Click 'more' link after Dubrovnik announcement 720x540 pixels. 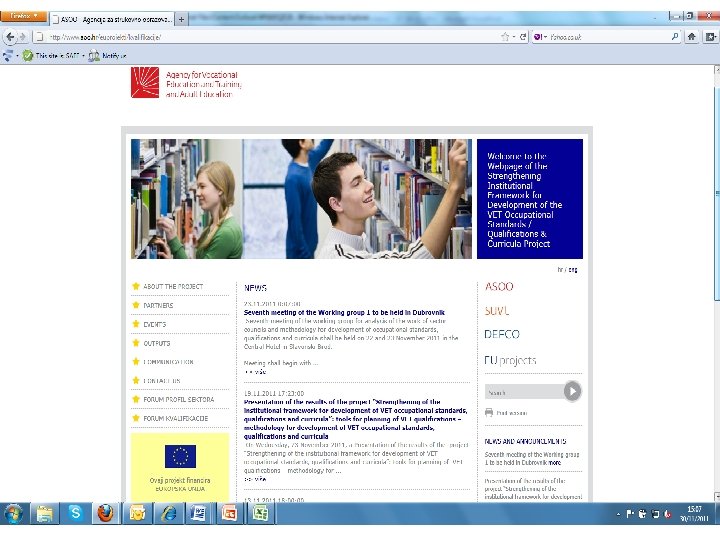(555, 463)
